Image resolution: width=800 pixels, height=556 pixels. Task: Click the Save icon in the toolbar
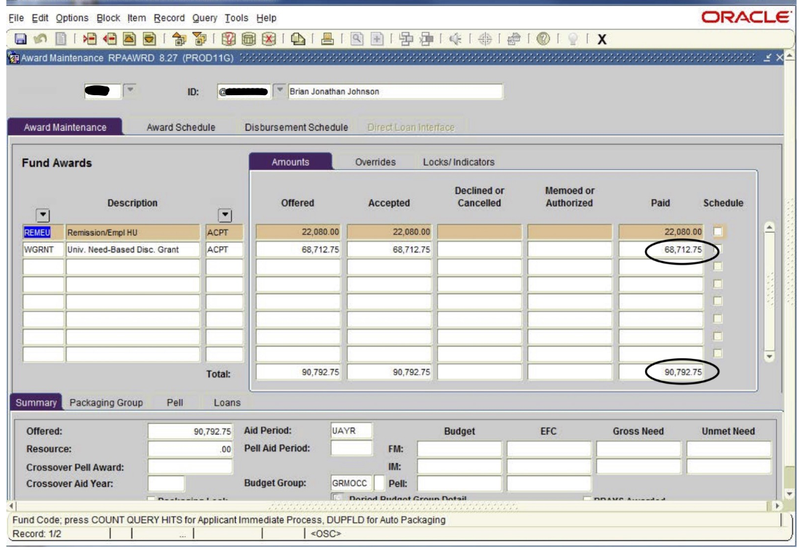point(20,39)
